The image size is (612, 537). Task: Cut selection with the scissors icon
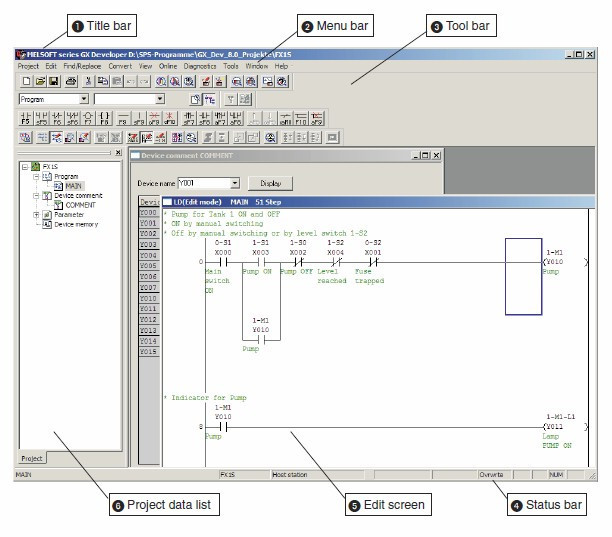point(89,81)
